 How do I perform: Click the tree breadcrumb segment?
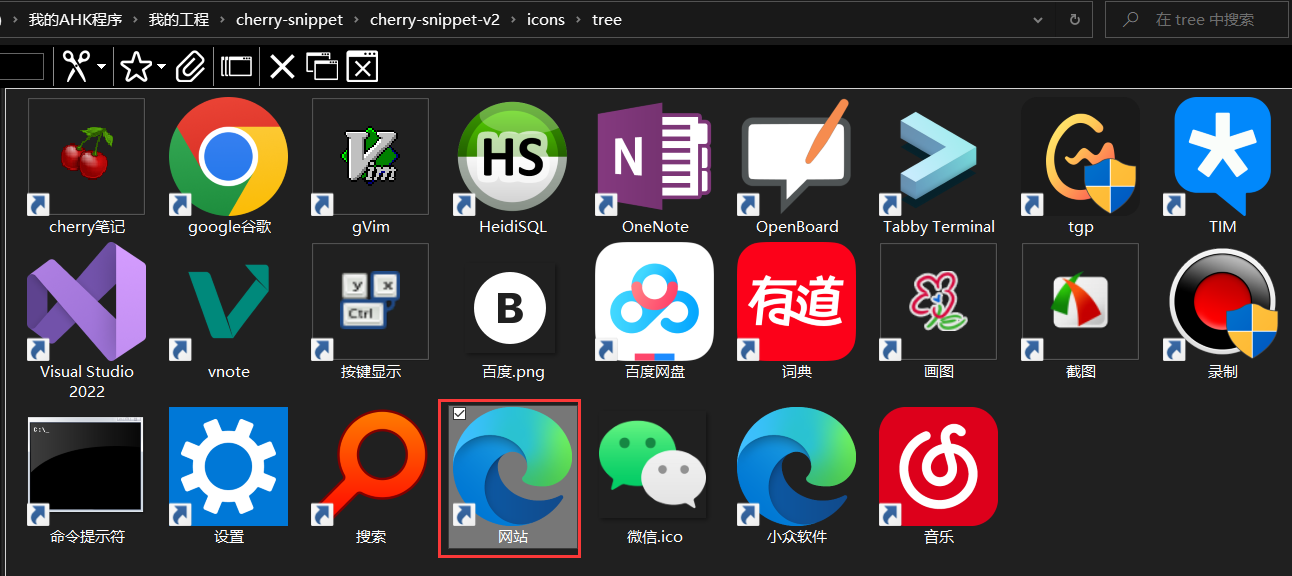[606, 19]
